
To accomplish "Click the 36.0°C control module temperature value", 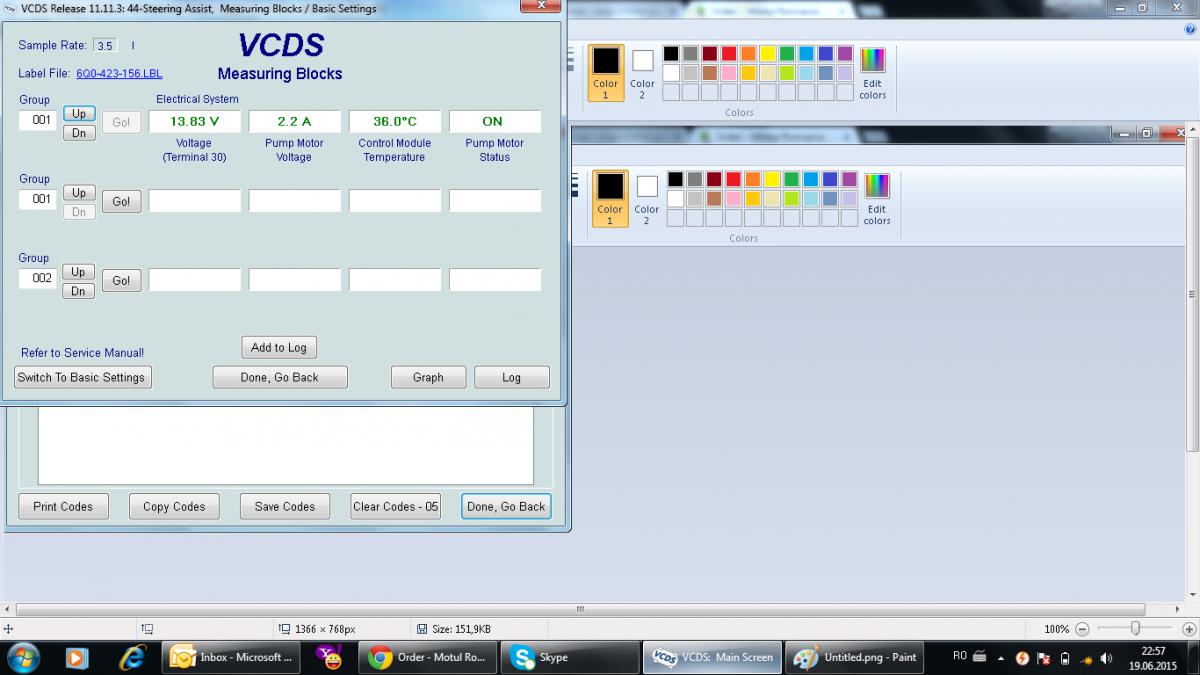I will coord(395,121).
